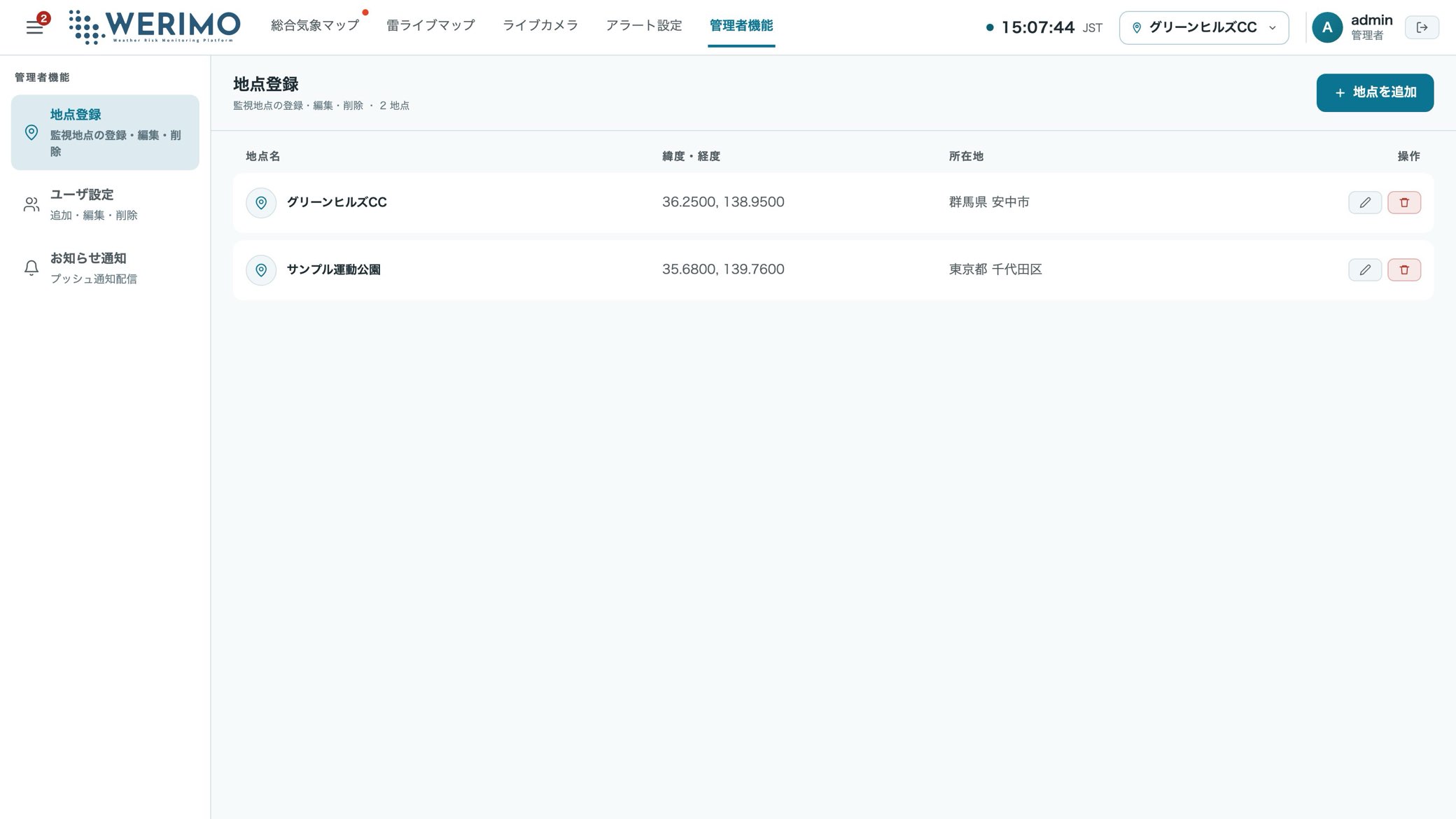The height and width of the screenshot is (819, 1456).
Task: Open ユーザ設定 in the sidebar
Action: pyautogui.click(x=105, y=204)
